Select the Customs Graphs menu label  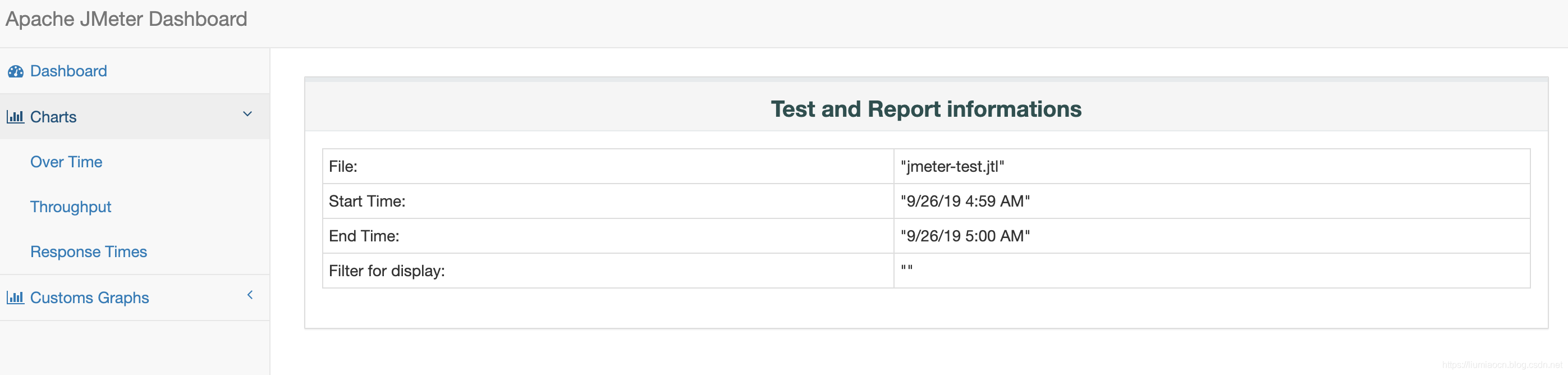click(89, 298)
